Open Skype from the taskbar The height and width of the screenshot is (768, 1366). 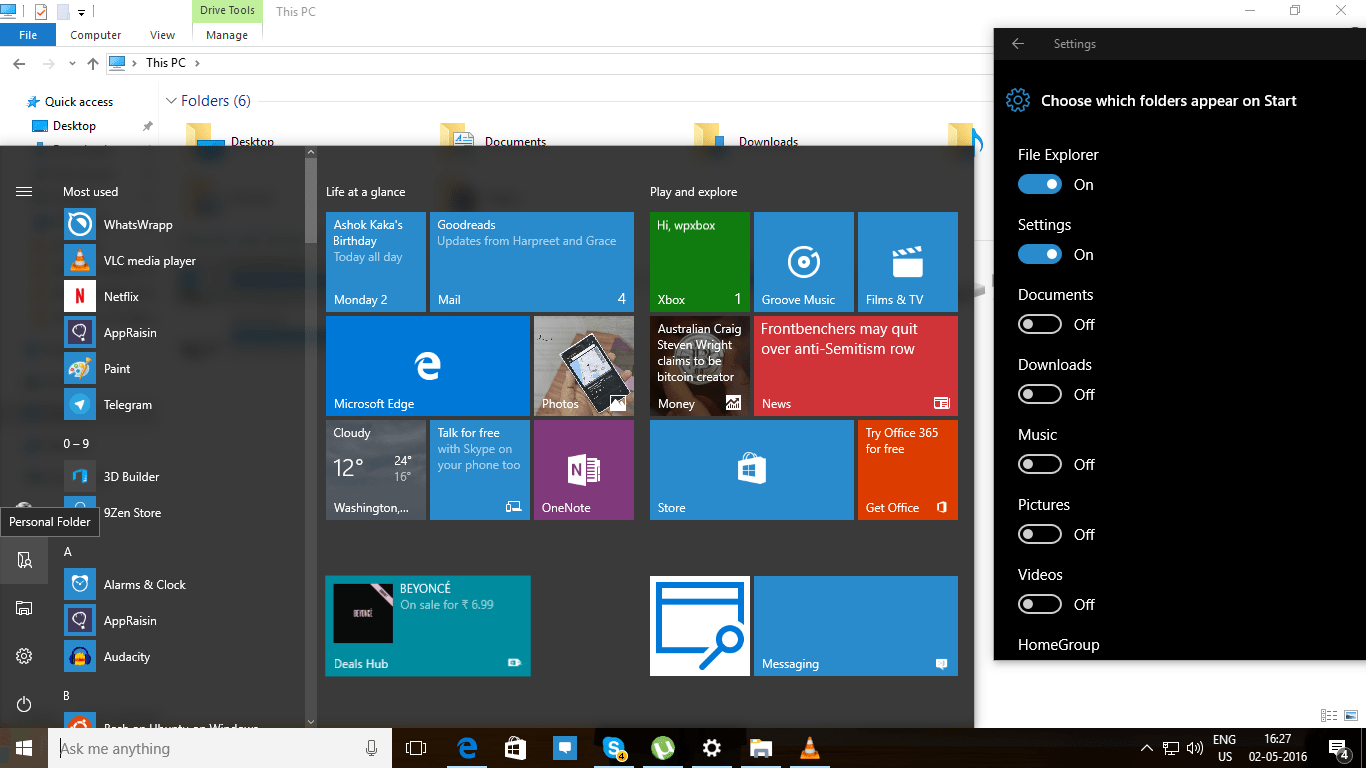(614, 748)
